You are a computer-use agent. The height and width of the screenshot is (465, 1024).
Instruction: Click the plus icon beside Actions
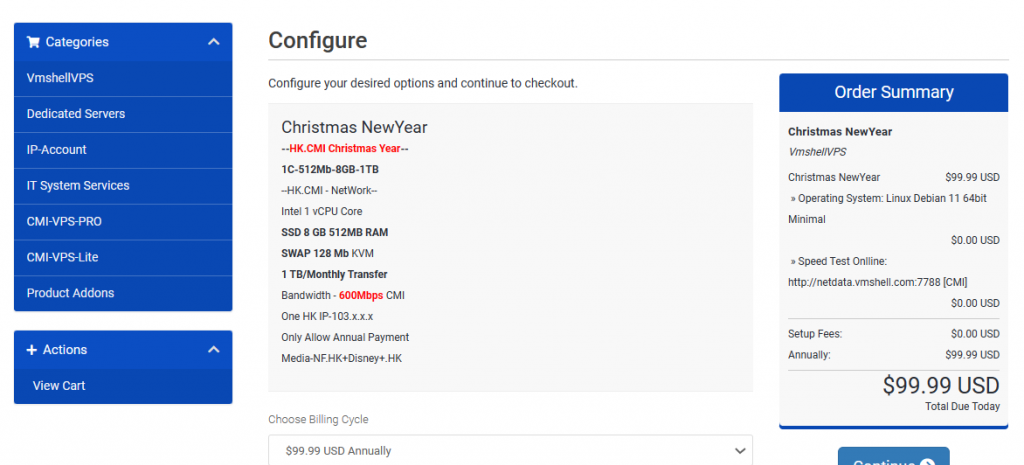click(x=31, y=350)
